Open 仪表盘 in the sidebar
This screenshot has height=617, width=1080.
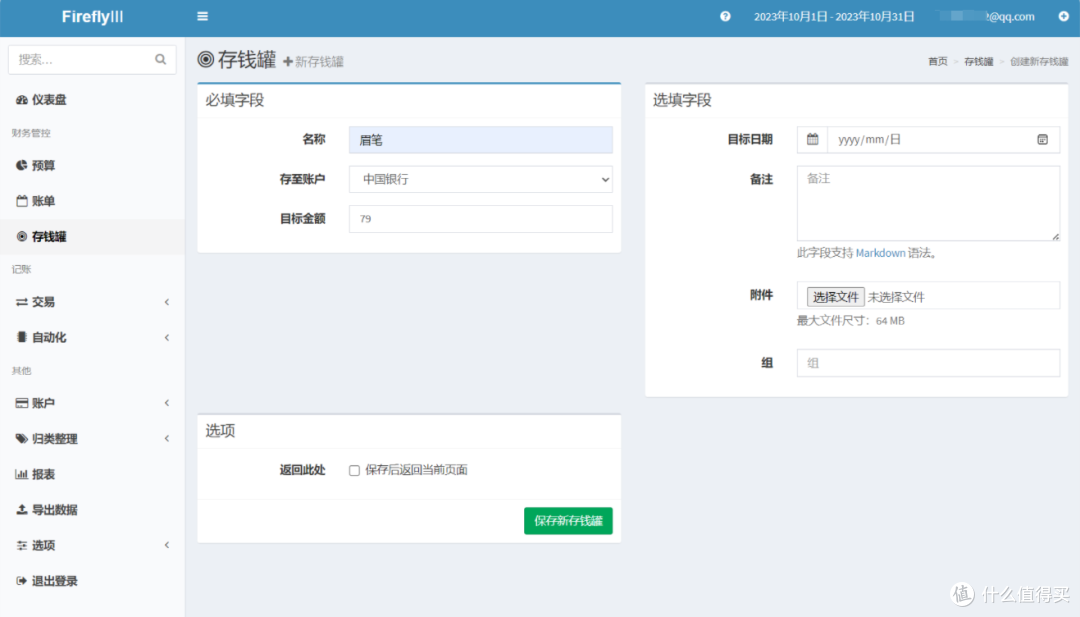(92, 100)
